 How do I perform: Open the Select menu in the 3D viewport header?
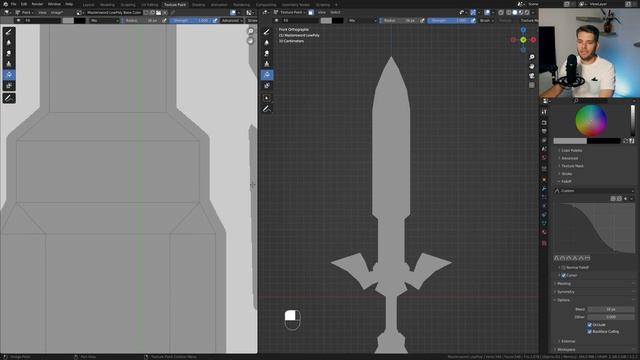tap(335, 13)
